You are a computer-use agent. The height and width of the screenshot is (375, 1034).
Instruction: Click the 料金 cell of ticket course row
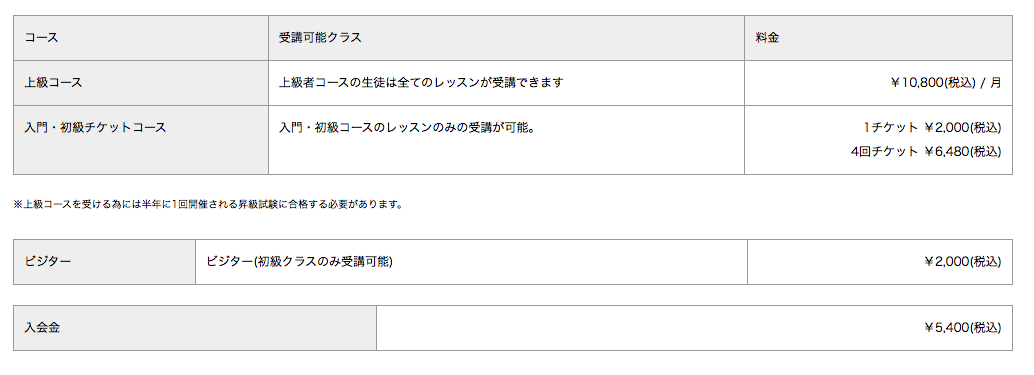pos(878,140)
